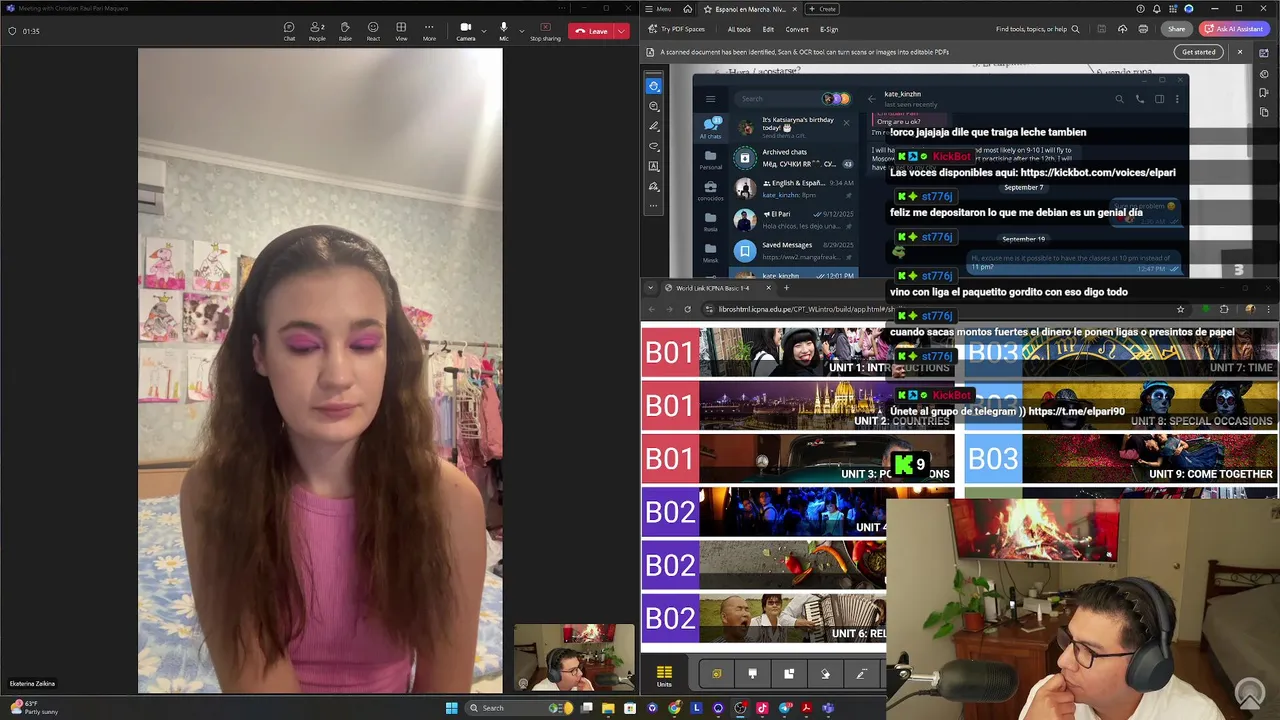Open the React emoji menu in Teams
The width and height of the screenshot is (1280, 720).
pos(373,31)
